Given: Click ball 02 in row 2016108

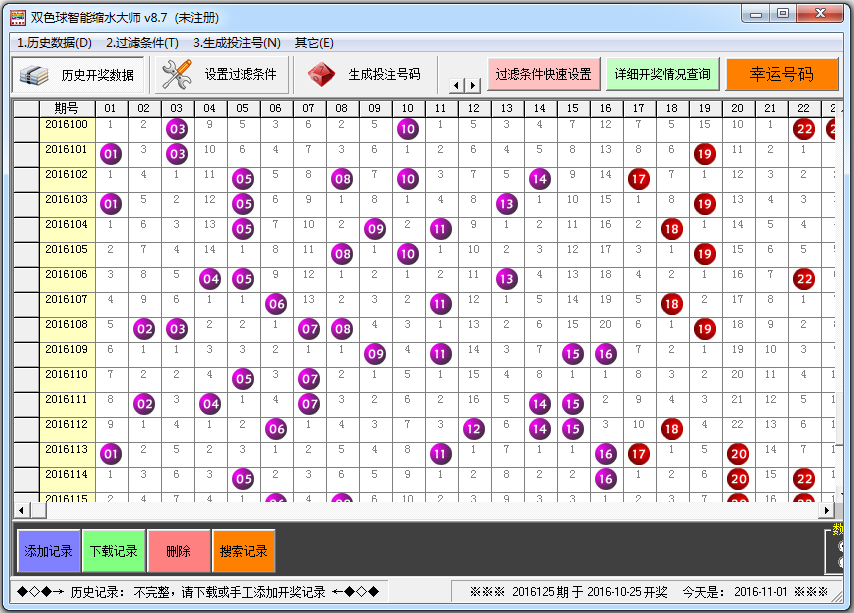Looking at the screenshot, I should click(x=144, y=329).
